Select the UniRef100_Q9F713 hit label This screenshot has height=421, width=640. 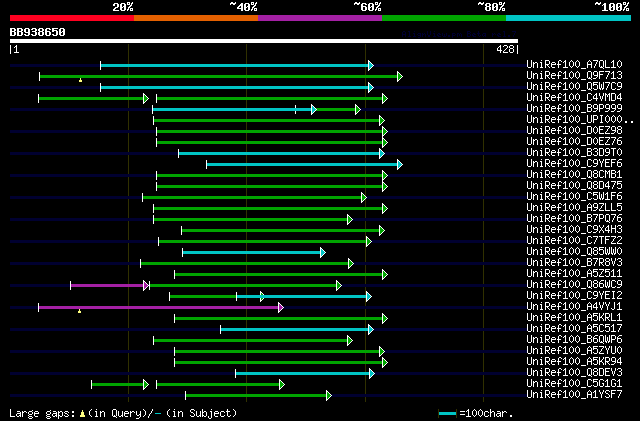[x=574, y=75]
